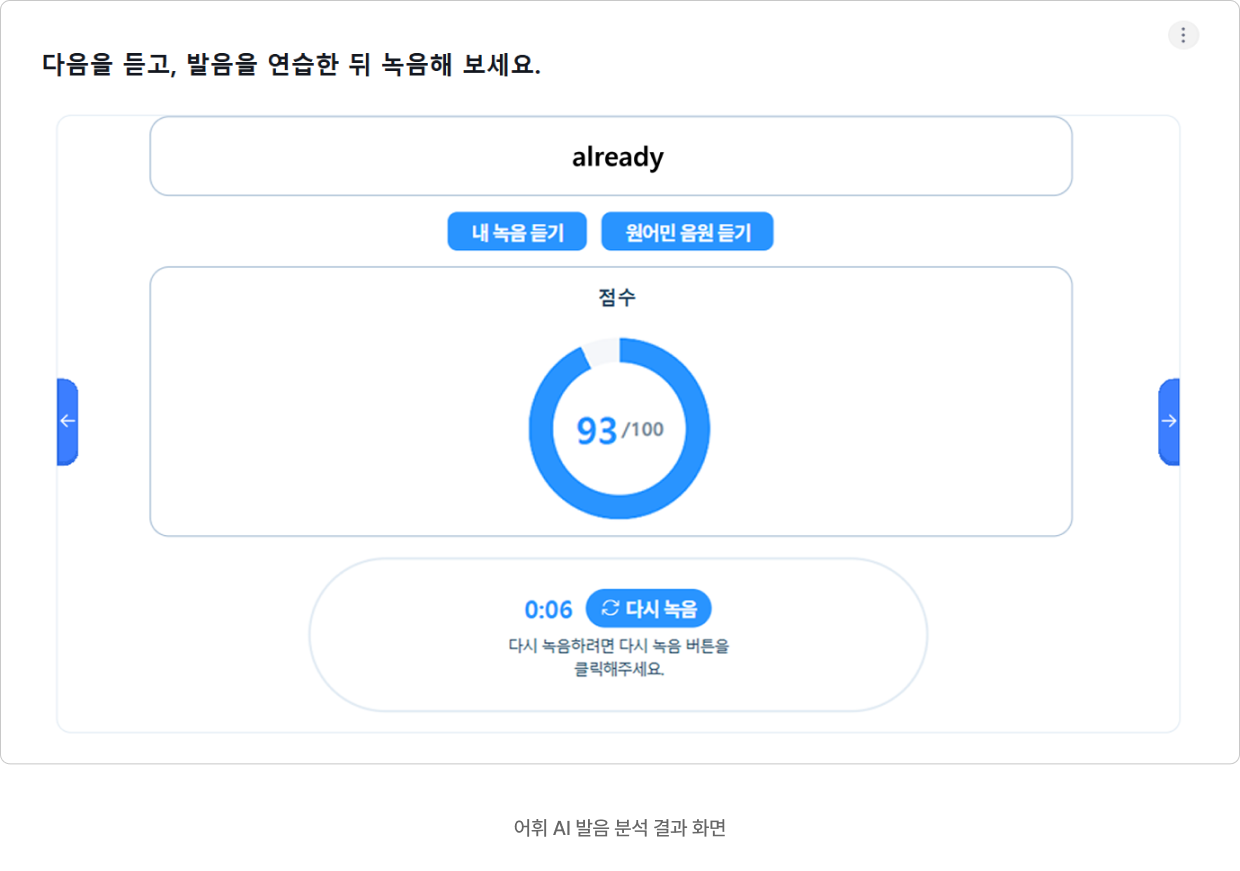Click the 0:06 recording timer

click(x=549, y=609)
